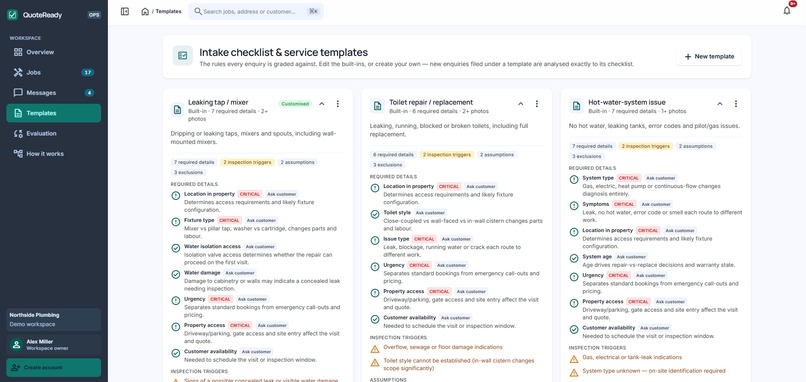Click the alert icon beside System type

coord(574,179)
